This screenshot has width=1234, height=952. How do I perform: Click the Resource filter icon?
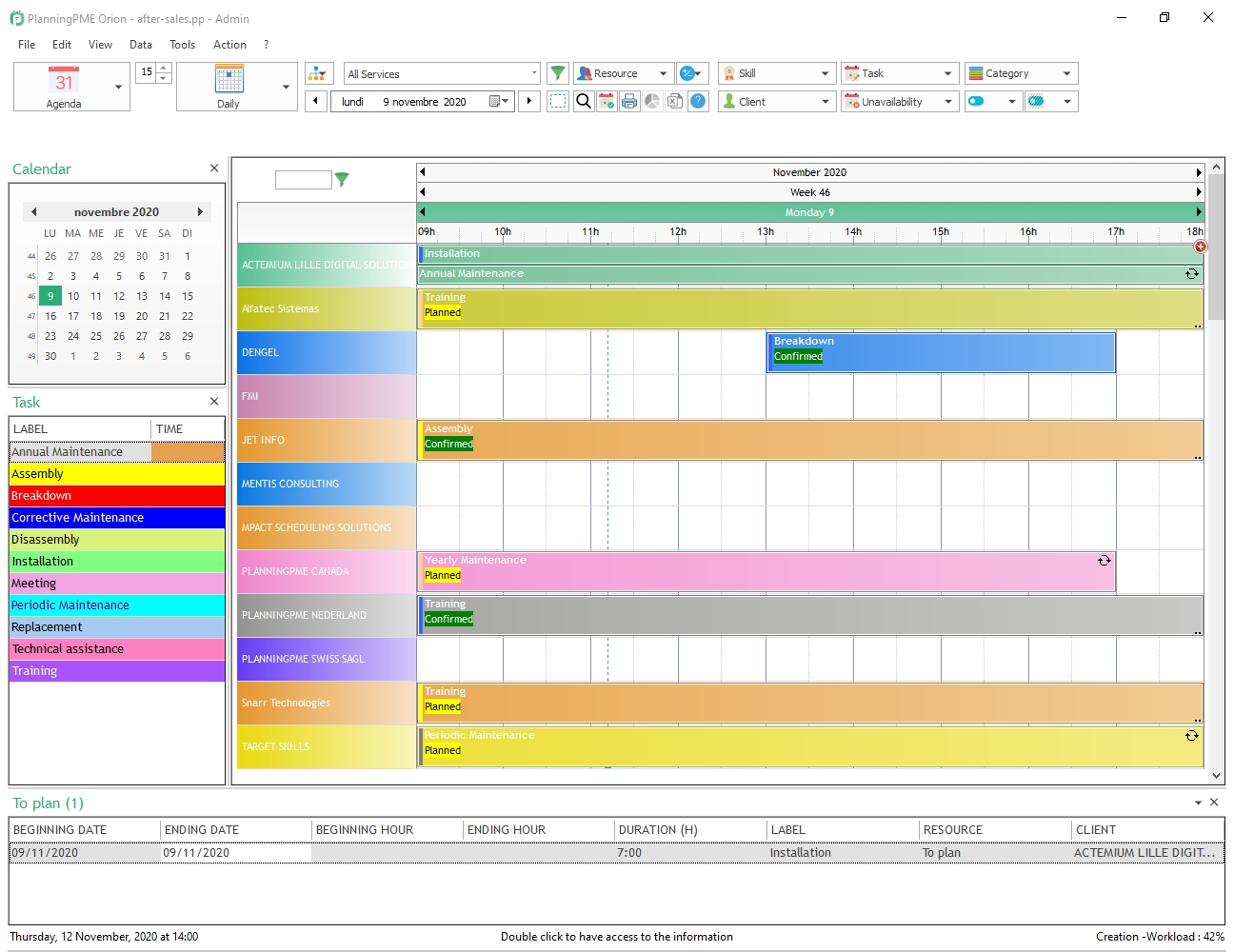point(583,73)
